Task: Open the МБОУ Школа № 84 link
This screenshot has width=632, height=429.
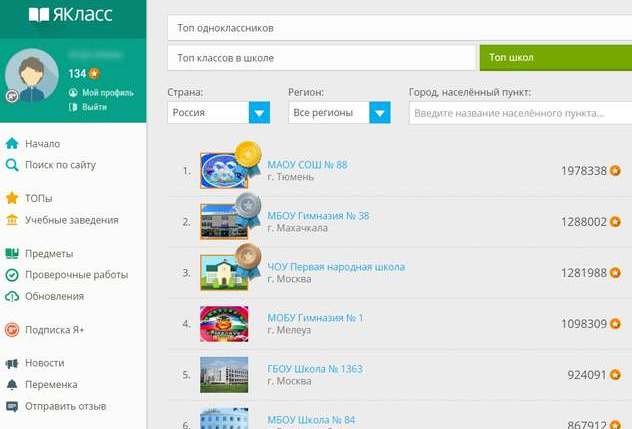Action: click(311, 420)
